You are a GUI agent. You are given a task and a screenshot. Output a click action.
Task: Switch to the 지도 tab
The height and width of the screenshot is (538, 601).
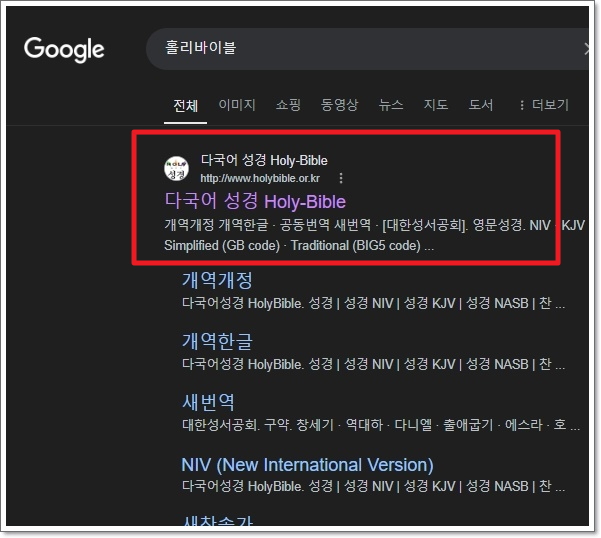coord(436,105)
